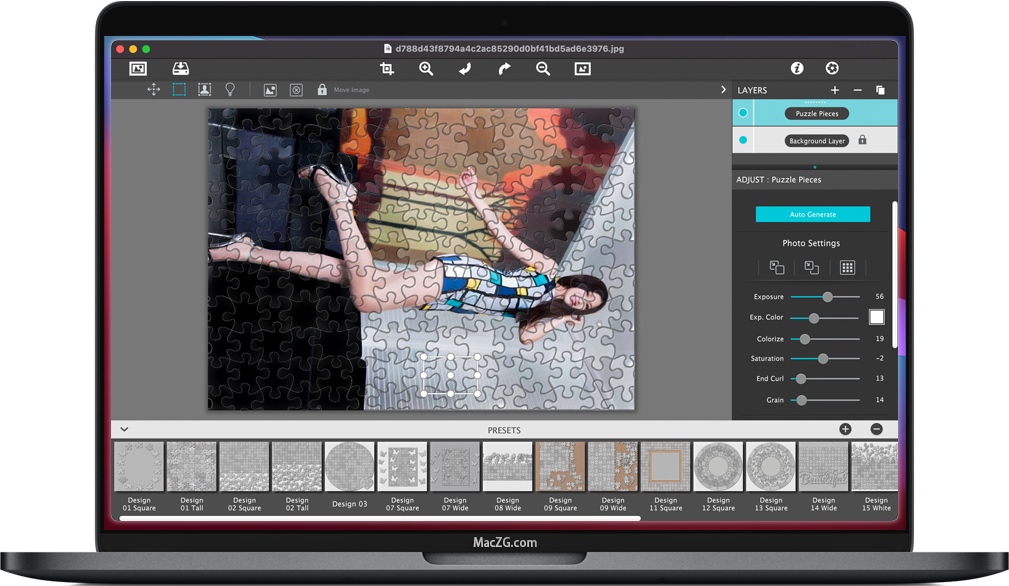Click the Undo arrow icon

coord(463,68)
